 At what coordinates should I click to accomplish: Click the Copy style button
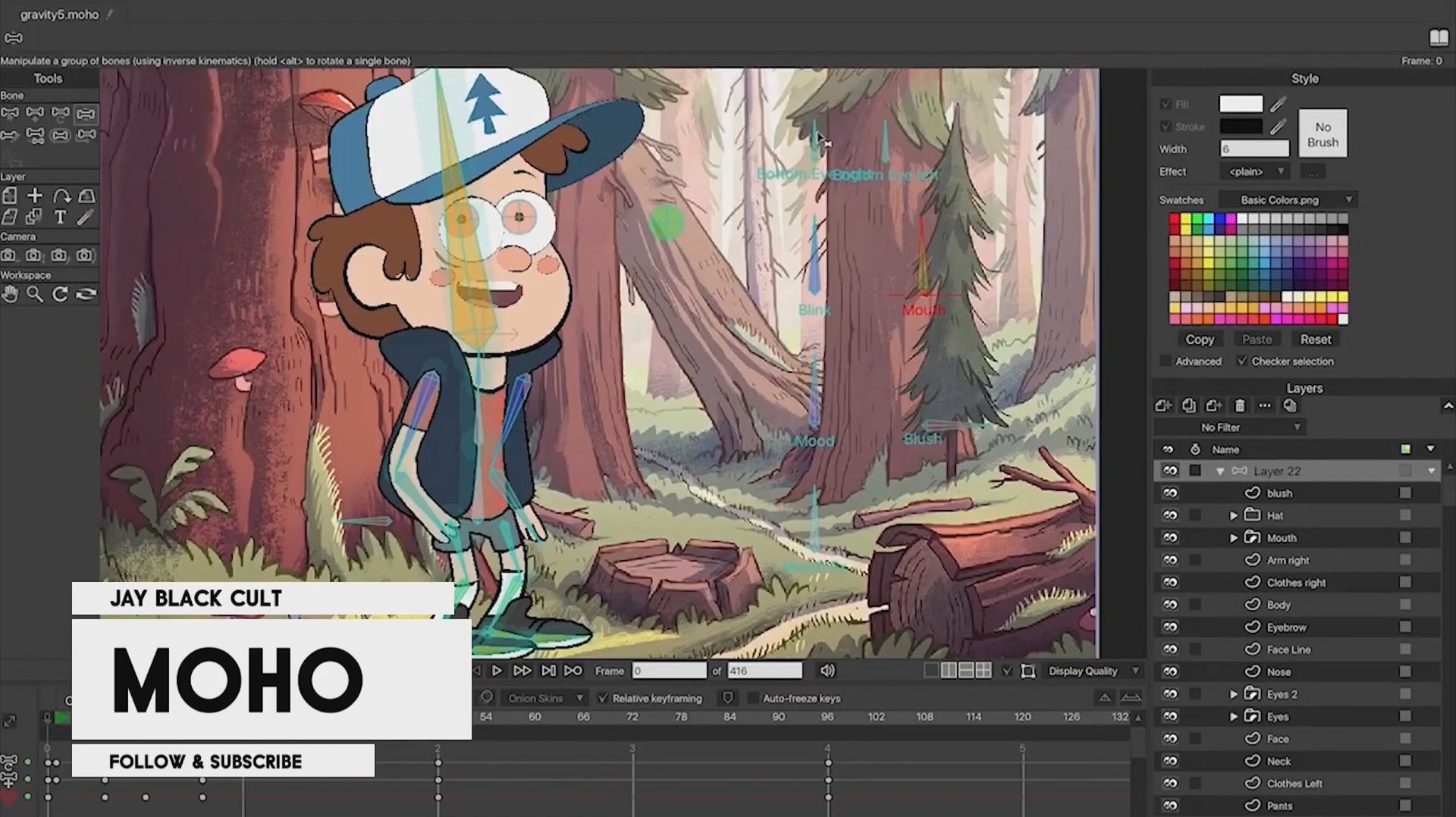(x=1200, y=340)
